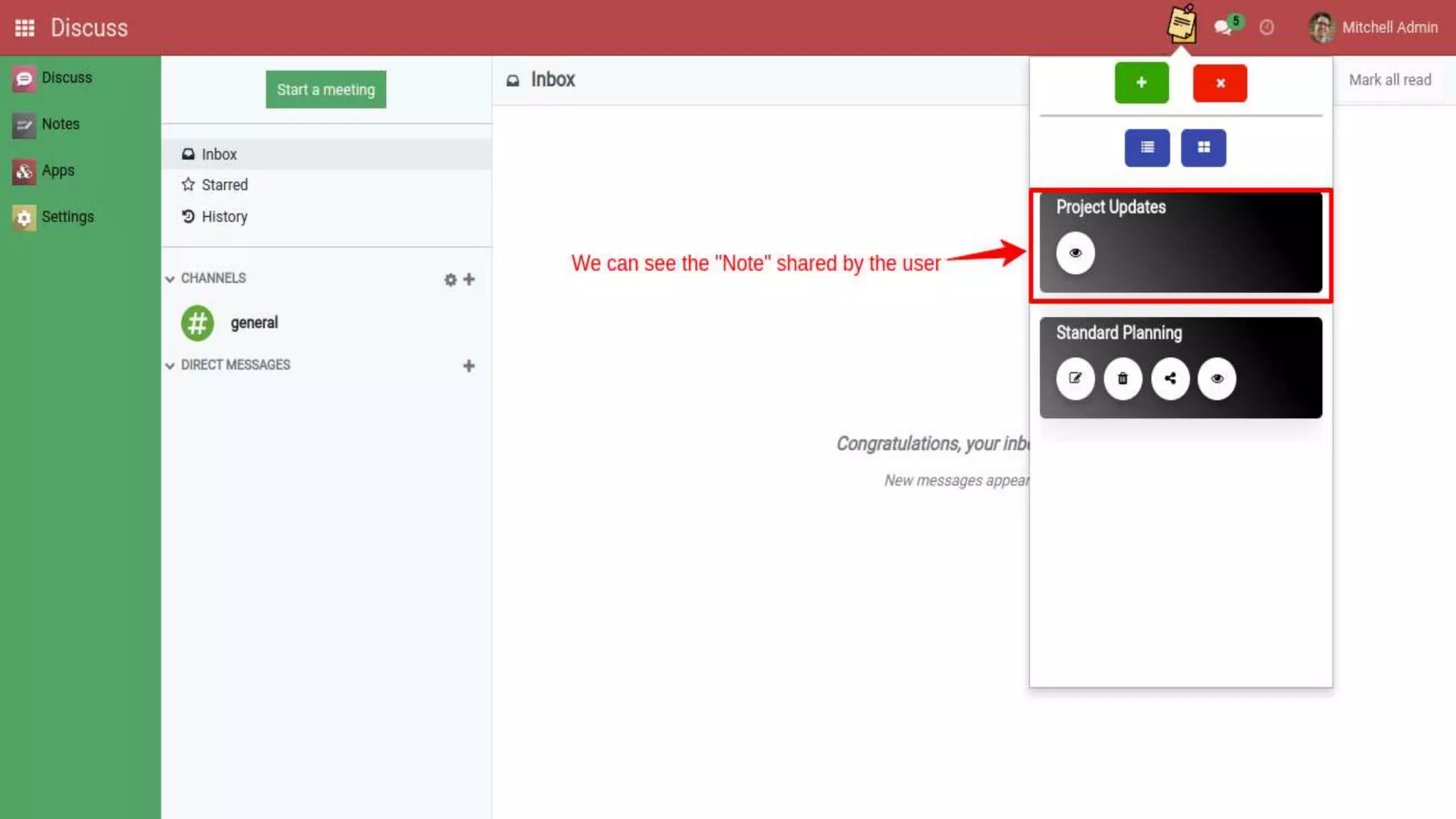Image resolution: width=1456 pixels, height=819 pixels.
Task: Click the Start a meeting button
Action: tap(326, 90)
